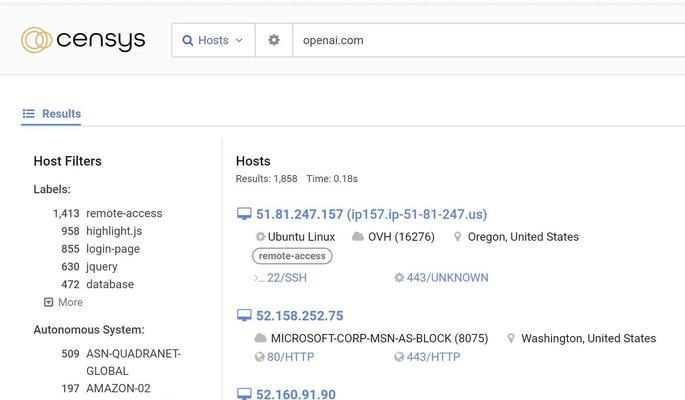Open the 443/UNKNOWN service link
This screenshot has height=400, width=685.
click(447, 278)
